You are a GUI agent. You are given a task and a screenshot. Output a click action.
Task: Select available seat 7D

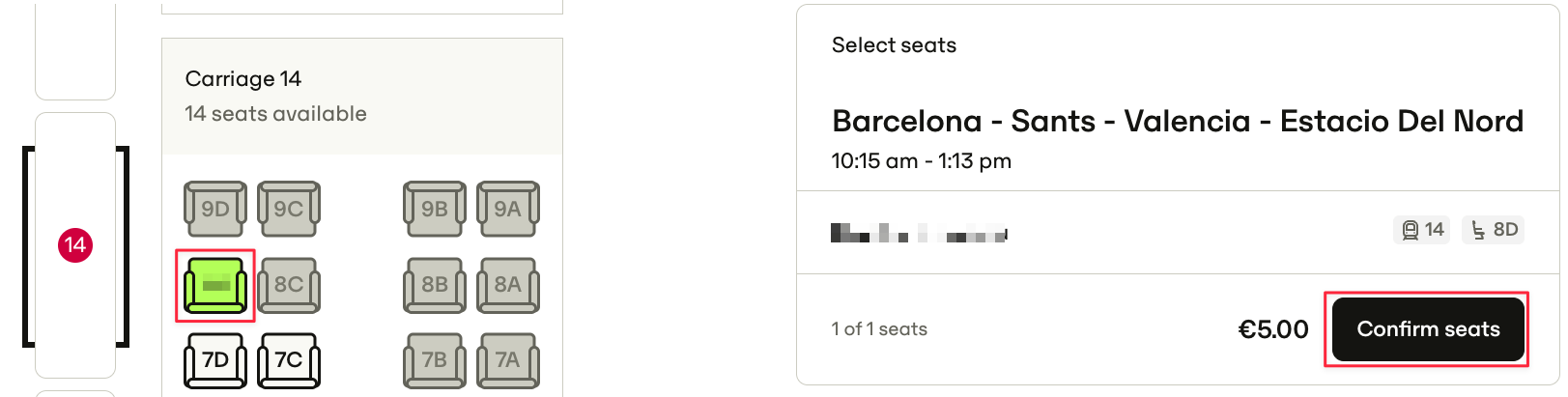(x=215, y=360)
